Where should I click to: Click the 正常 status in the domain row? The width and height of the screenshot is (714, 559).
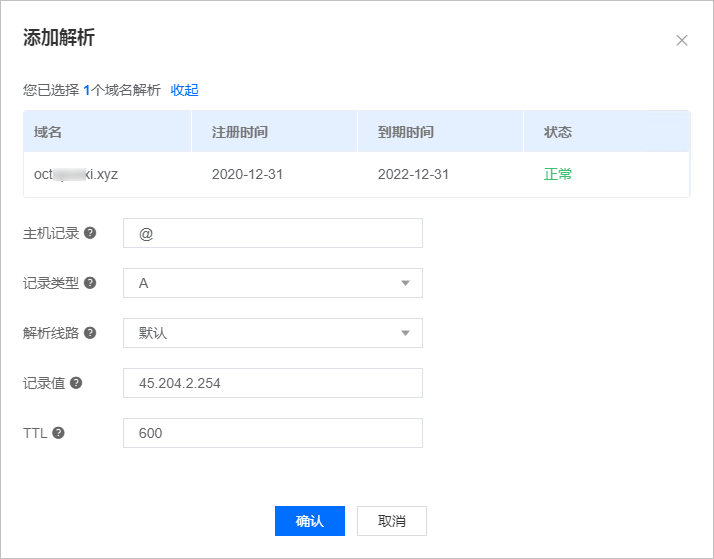click(558, 174)
